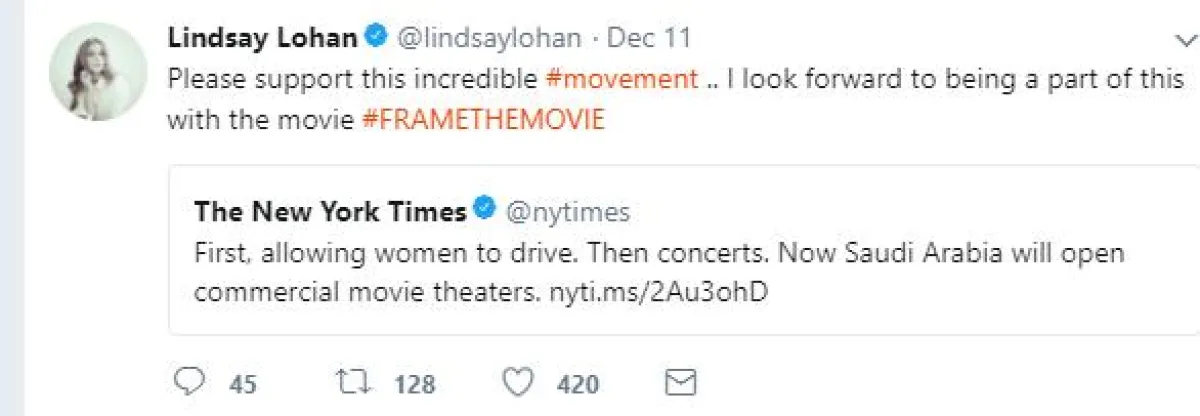Click the 45 replies count
The image size is (1200, 416).
[243, 385]
